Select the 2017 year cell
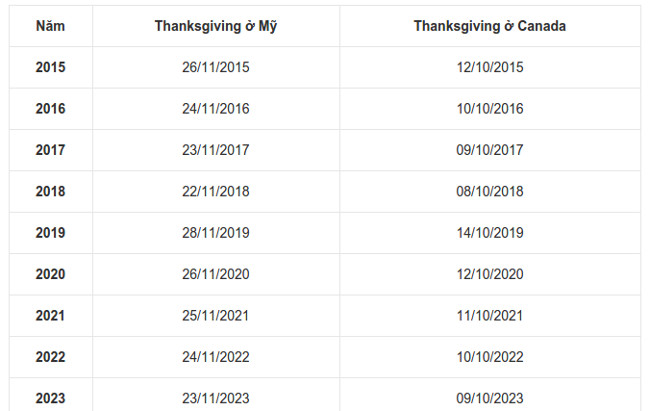650x411 pixels. tap(50, 150)
